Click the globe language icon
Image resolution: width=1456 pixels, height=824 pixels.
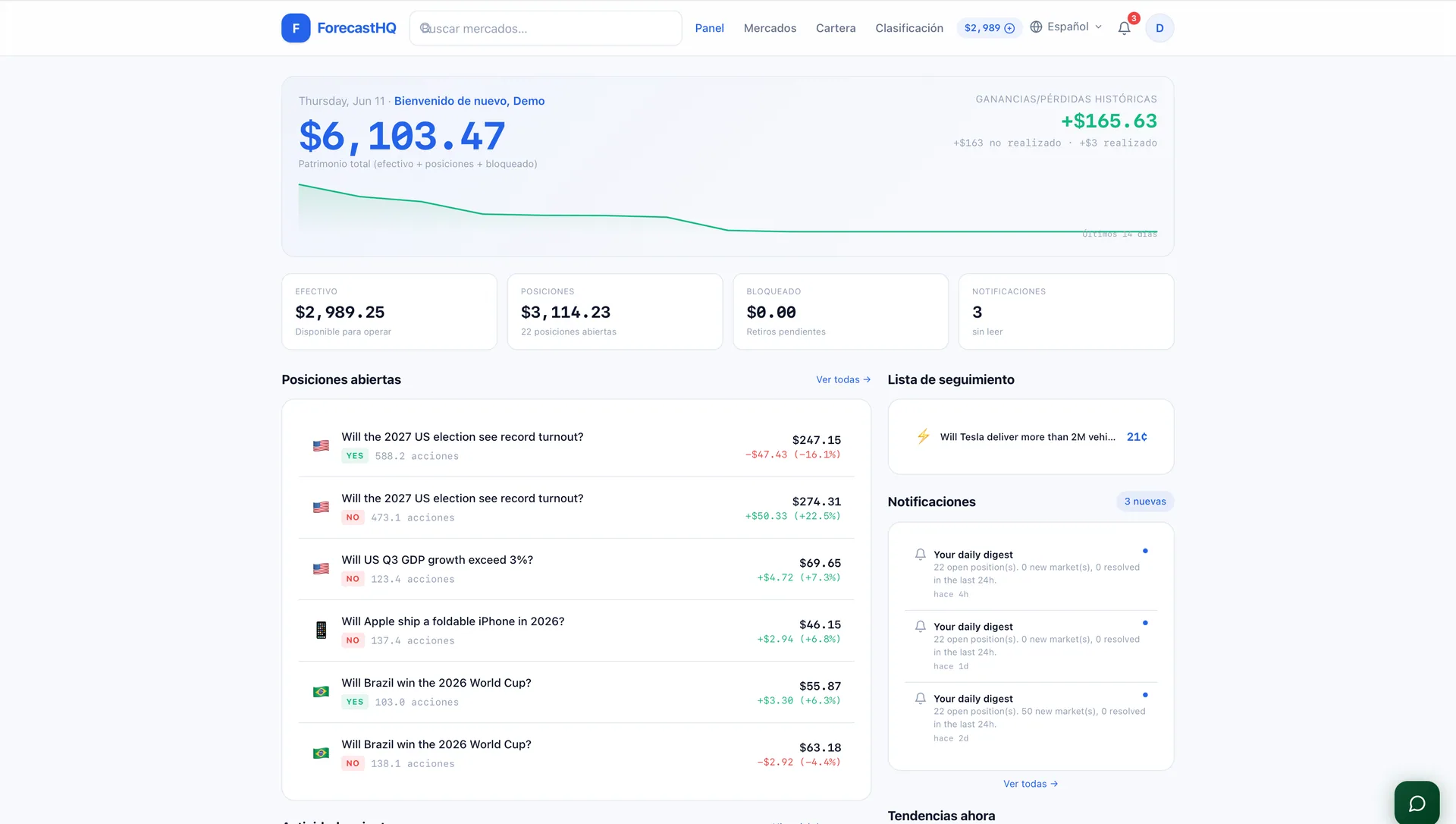pyautogui.click(x=1036, y=27)
